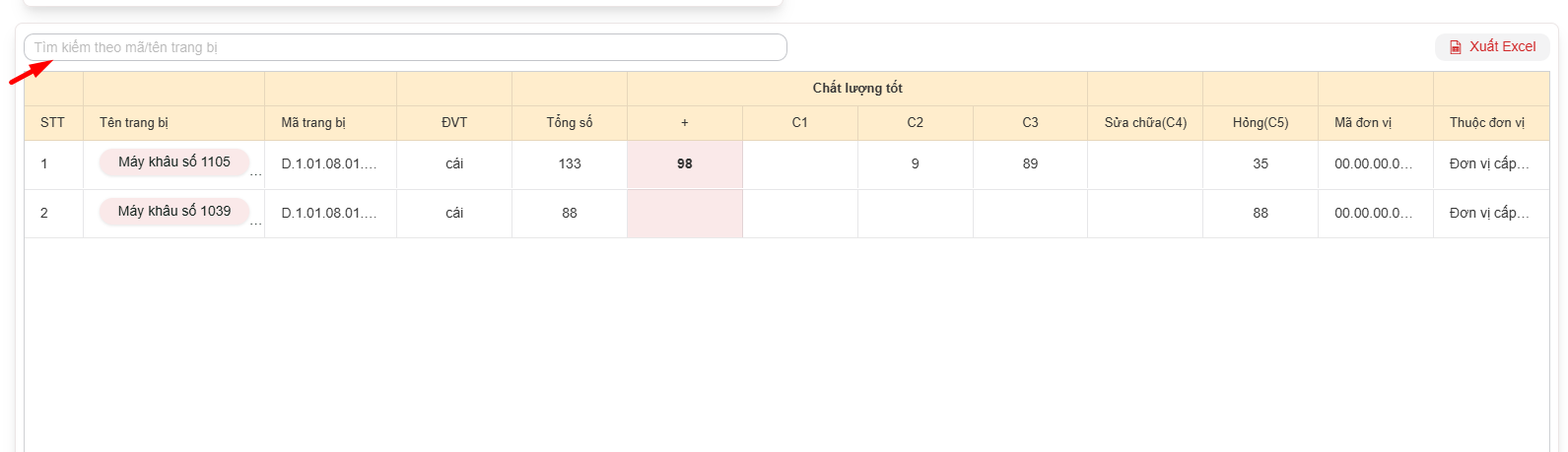
Task: Select the C3 cell showing 89
Action: coord(1030,164)
